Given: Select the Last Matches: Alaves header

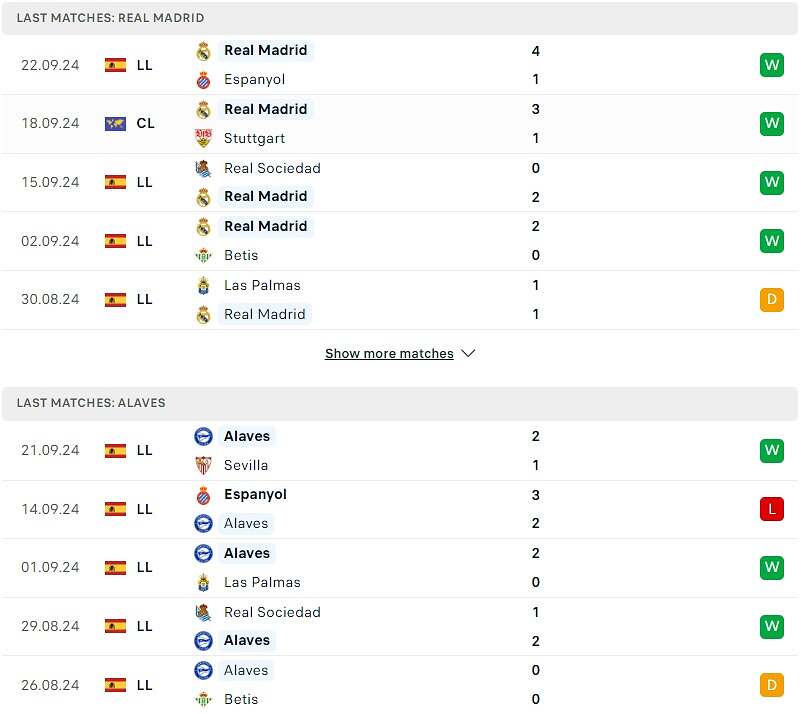Looking at the screenshot, I should [x=91, y=403].
